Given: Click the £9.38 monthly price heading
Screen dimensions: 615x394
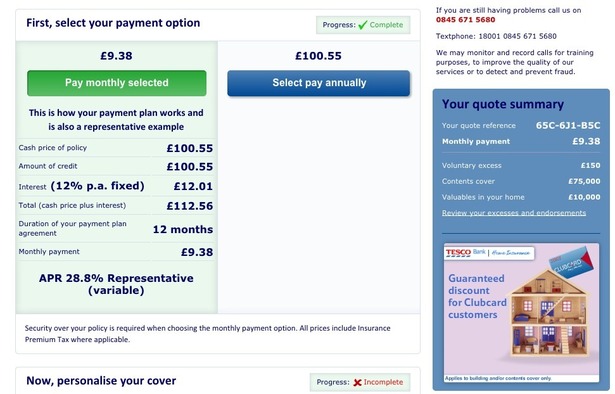Looking at the screenshot, I should [x=116, y=56].
